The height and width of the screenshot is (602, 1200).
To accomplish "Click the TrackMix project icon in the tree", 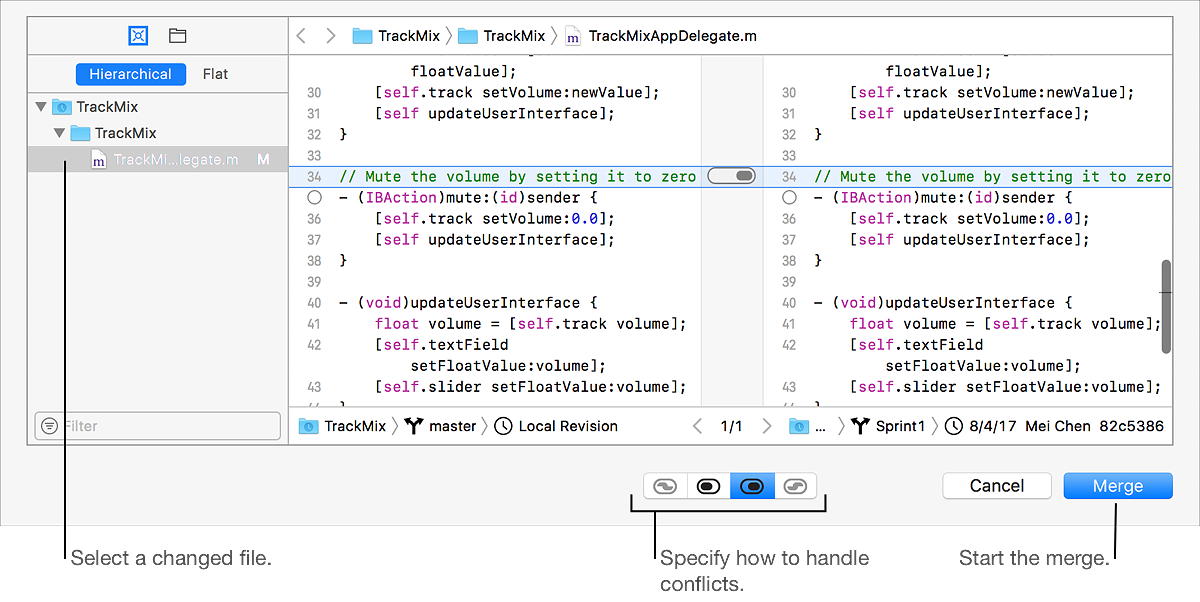I will pyautogui.click(x=61, y=106).
